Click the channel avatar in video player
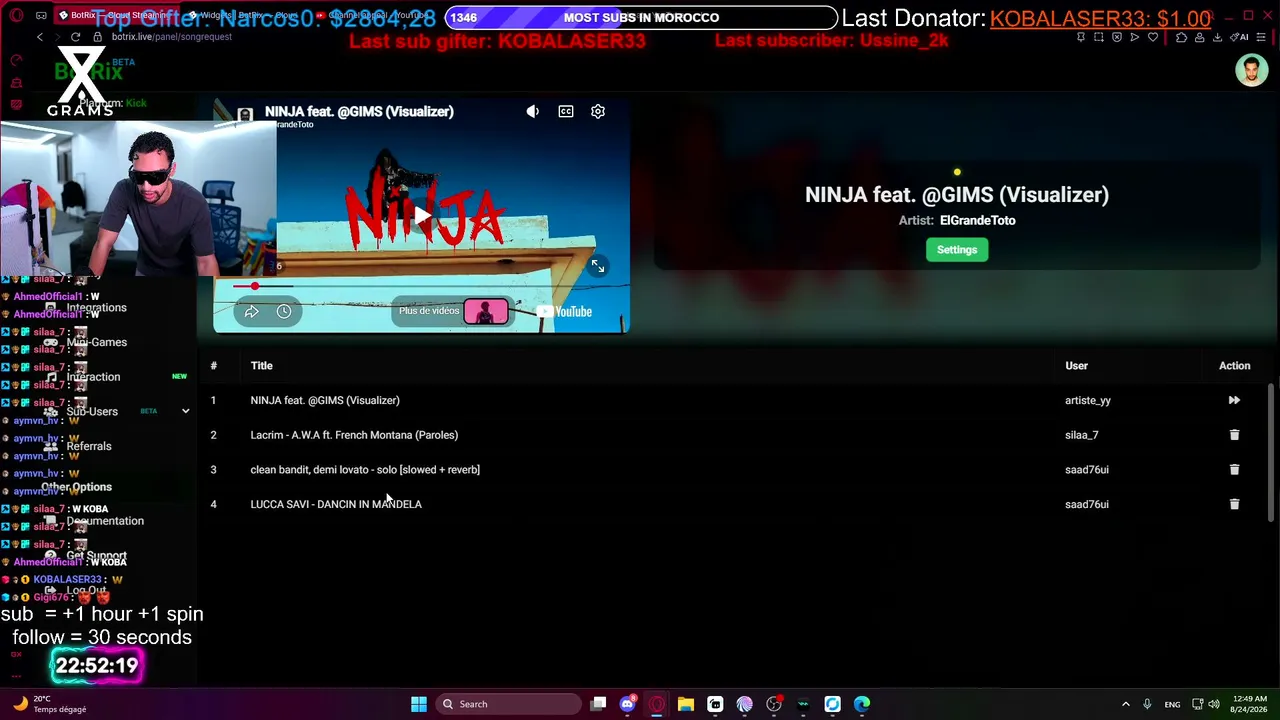This screenshot has height=720, width=1280. point(245,116)
